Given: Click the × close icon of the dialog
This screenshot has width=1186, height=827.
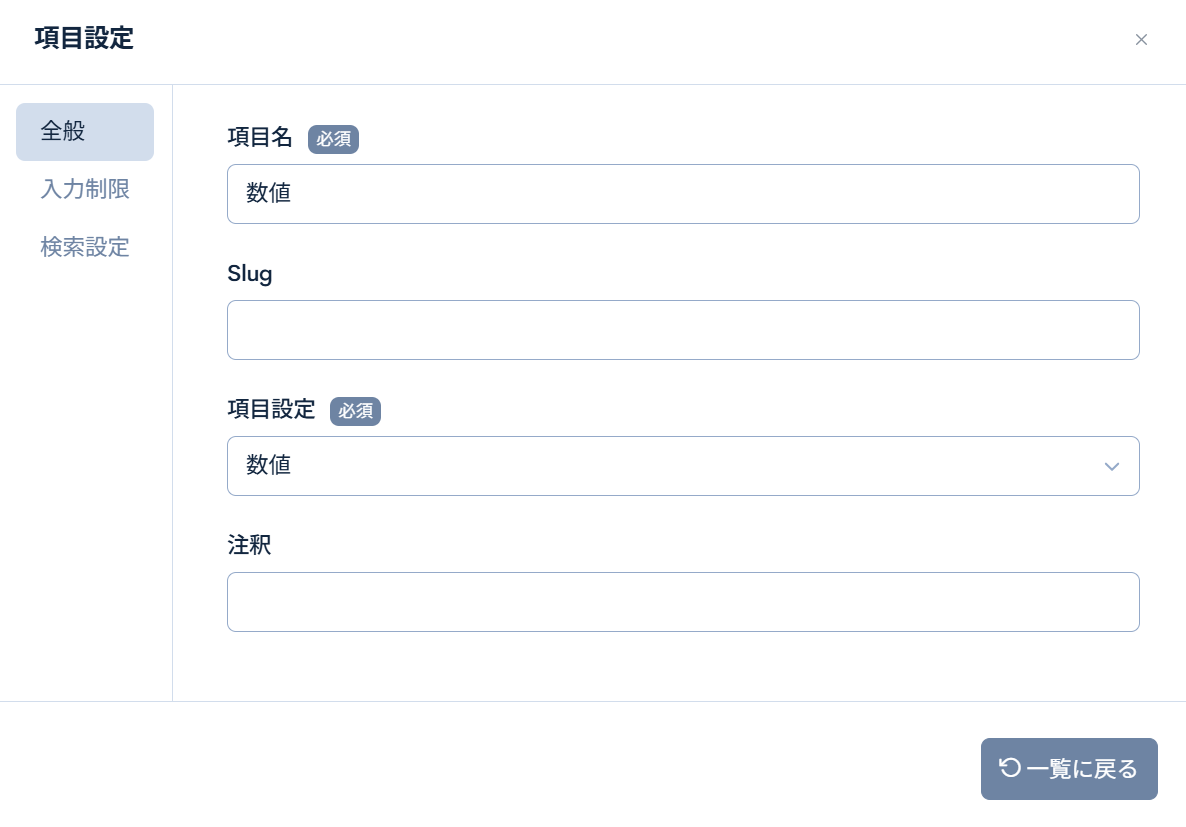Looking at the screenshot, I should (x=1141, y=40).
